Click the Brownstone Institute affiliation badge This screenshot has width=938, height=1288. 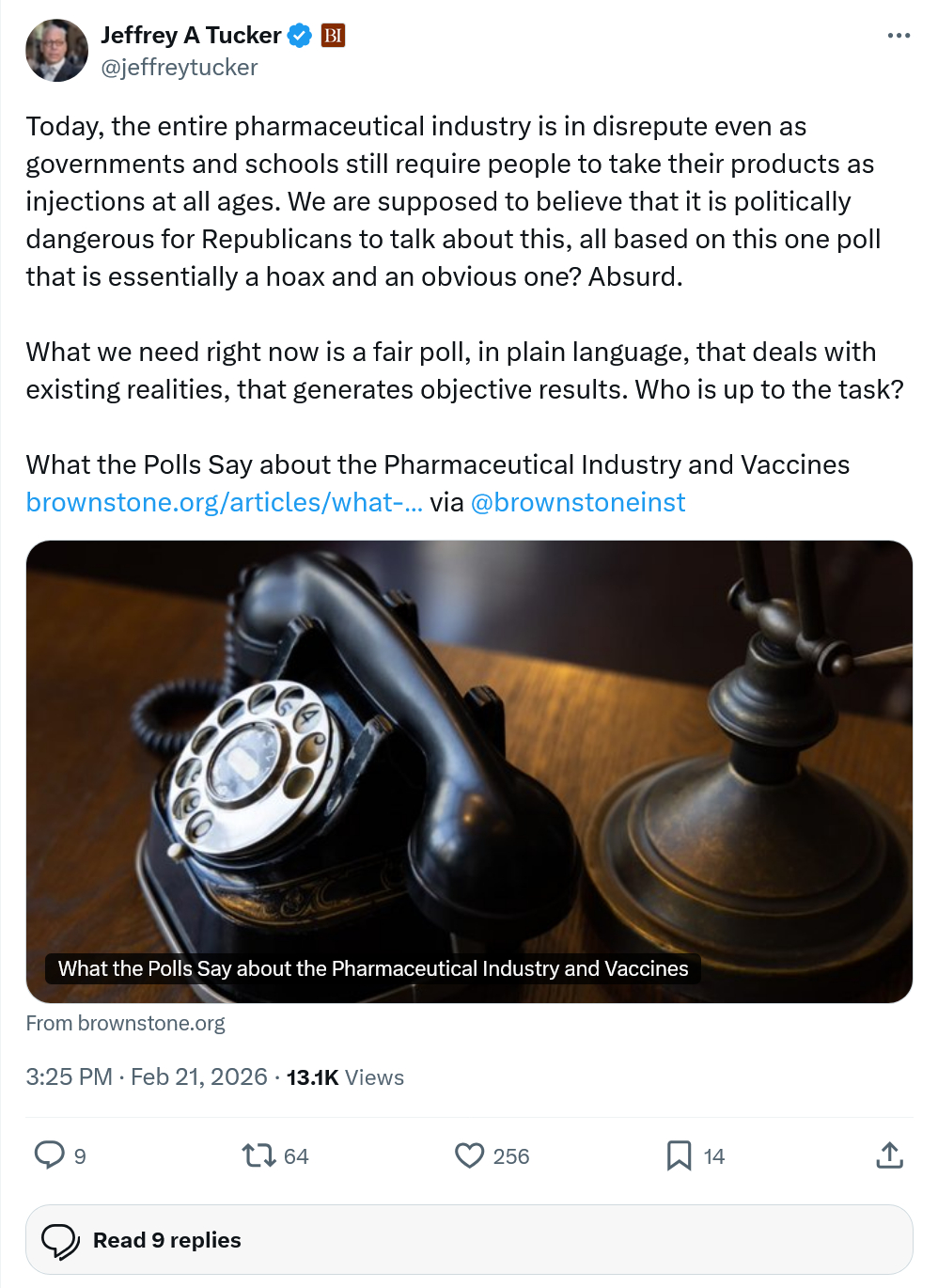pyautogui.click(x=334, y=36)
